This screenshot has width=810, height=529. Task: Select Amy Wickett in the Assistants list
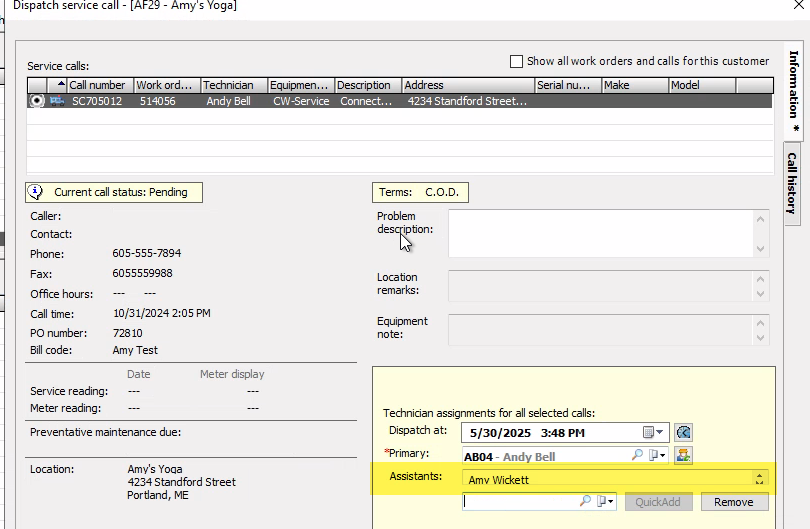(x=499, y=480)
